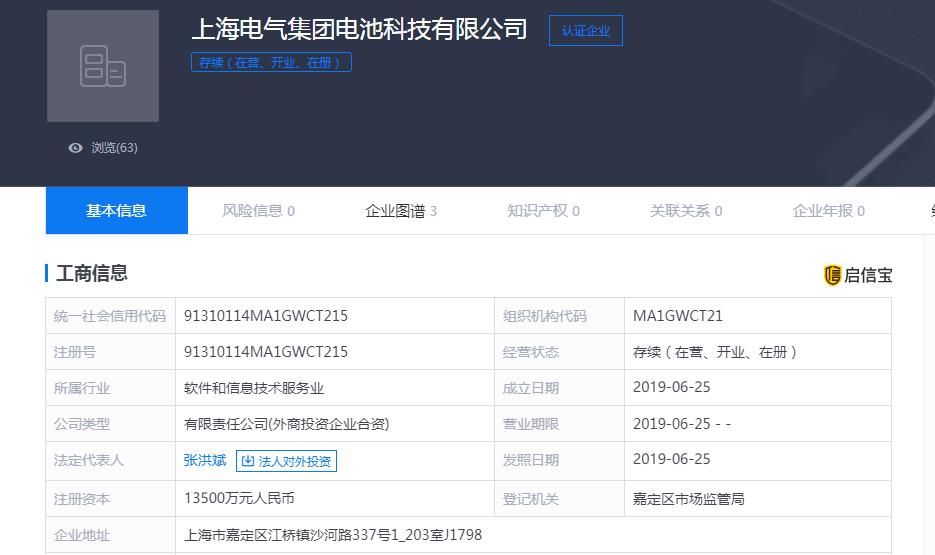Click the company title 上海电气集团电池科技有限公司
The width and height of the screenshot is (935, 555).
click(360, 29)
